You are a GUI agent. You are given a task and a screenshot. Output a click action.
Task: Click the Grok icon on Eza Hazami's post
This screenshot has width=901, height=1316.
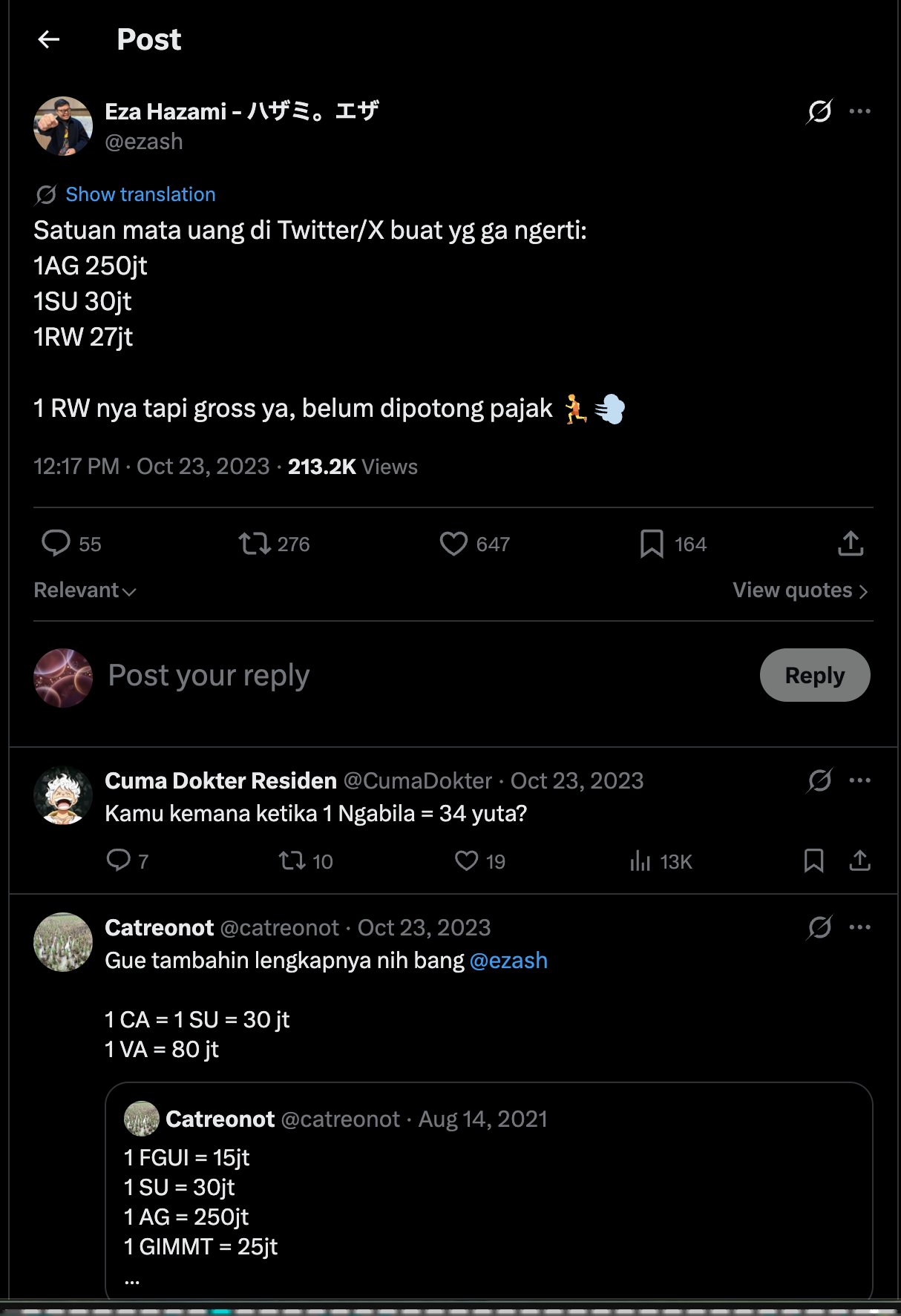tap(819, 111)
